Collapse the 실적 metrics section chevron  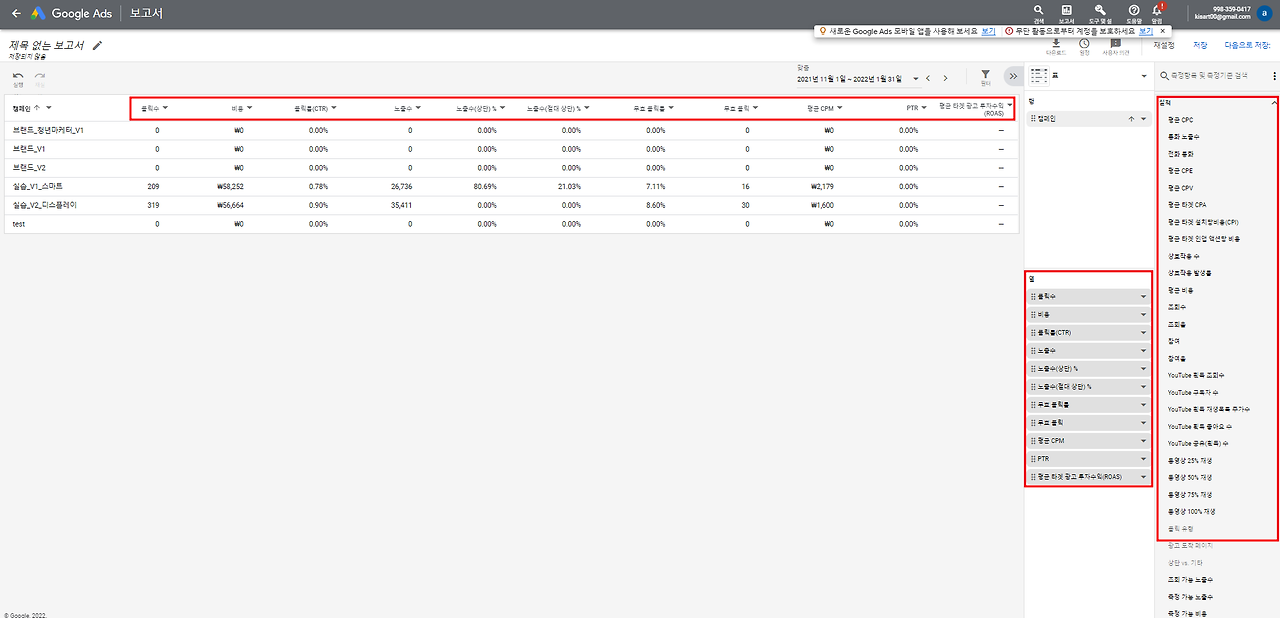pos(1273,102)
